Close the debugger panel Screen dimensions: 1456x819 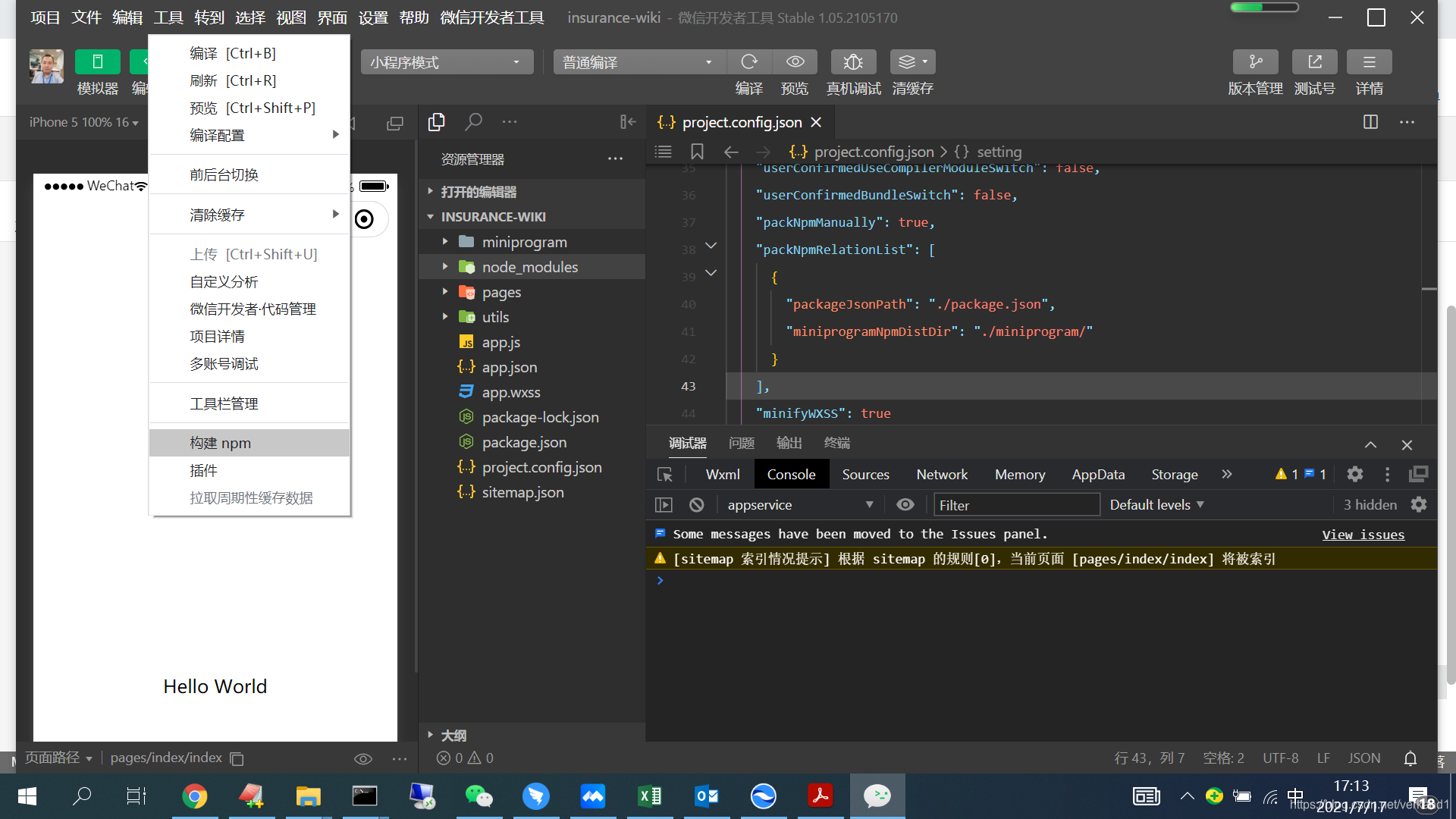[1407, 445]
